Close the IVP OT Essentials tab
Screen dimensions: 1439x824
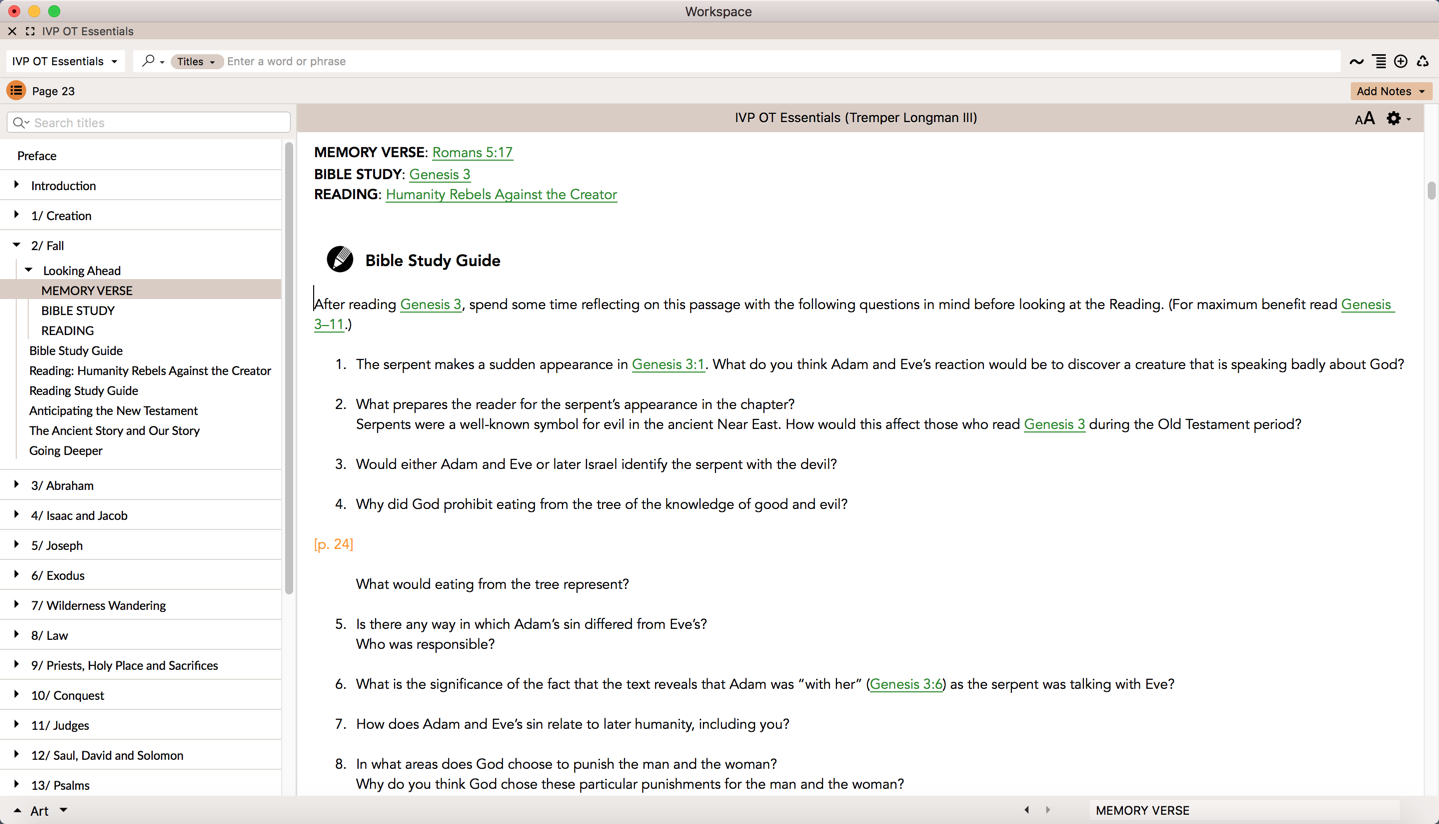12,31
